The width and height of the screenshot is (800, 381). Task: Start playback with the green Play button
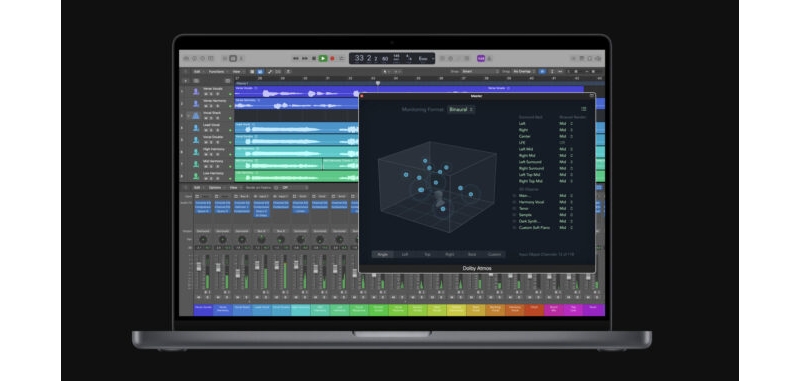322,59
